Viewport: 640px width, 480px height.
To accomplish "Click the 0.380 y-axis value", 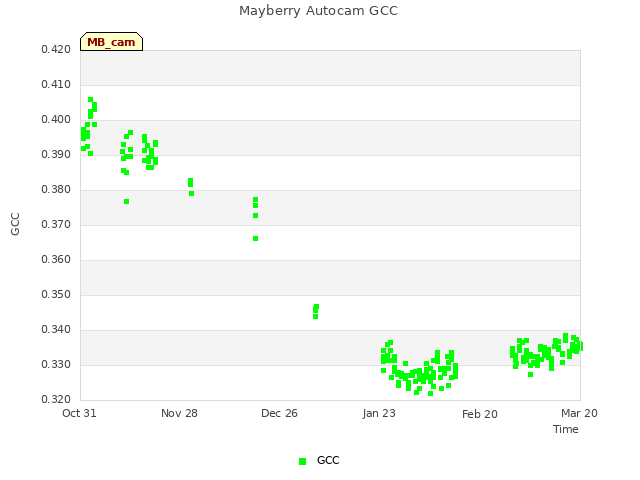I will (x=56, y=190).
